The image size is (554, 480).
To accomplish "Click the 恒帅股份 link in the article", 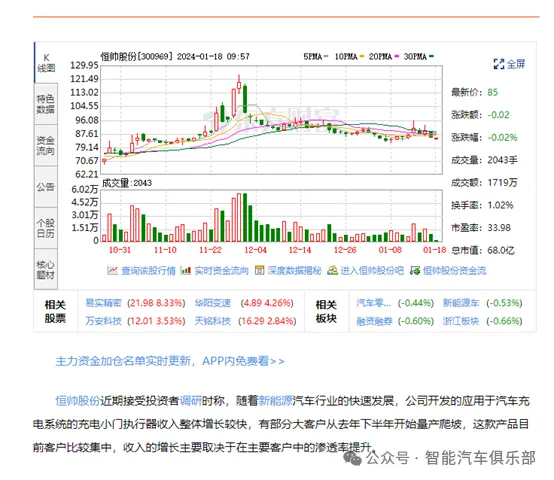I will pos(78,401).
